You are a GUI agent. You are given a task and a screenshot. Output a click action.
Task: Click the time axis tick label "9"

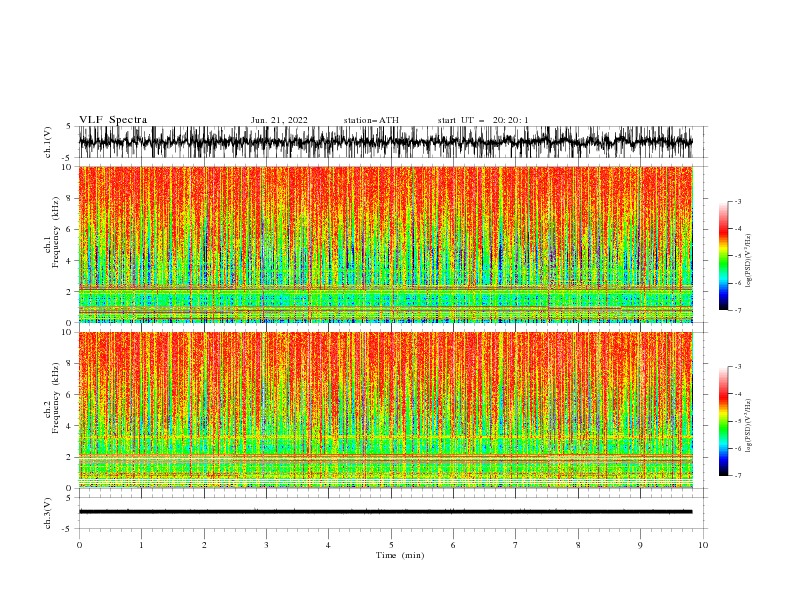[640, 545]
